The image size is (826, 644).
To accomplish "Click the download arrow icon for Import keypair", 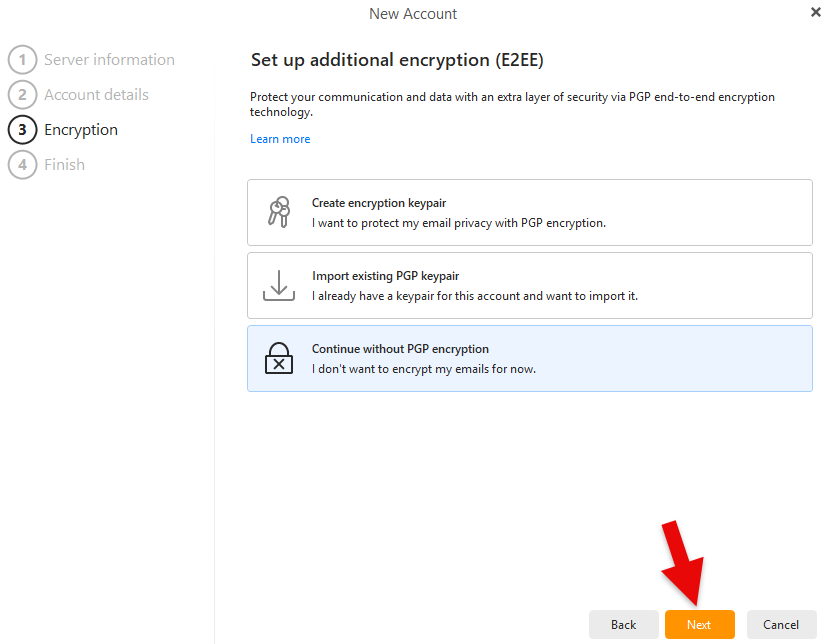I will 279,285.
